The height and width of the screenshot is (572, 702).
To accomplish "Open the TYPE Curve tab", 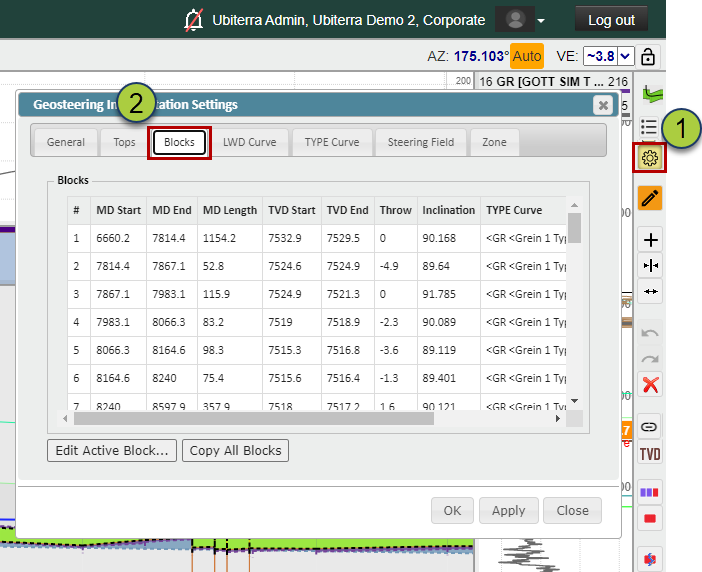I will click(332, 142).
